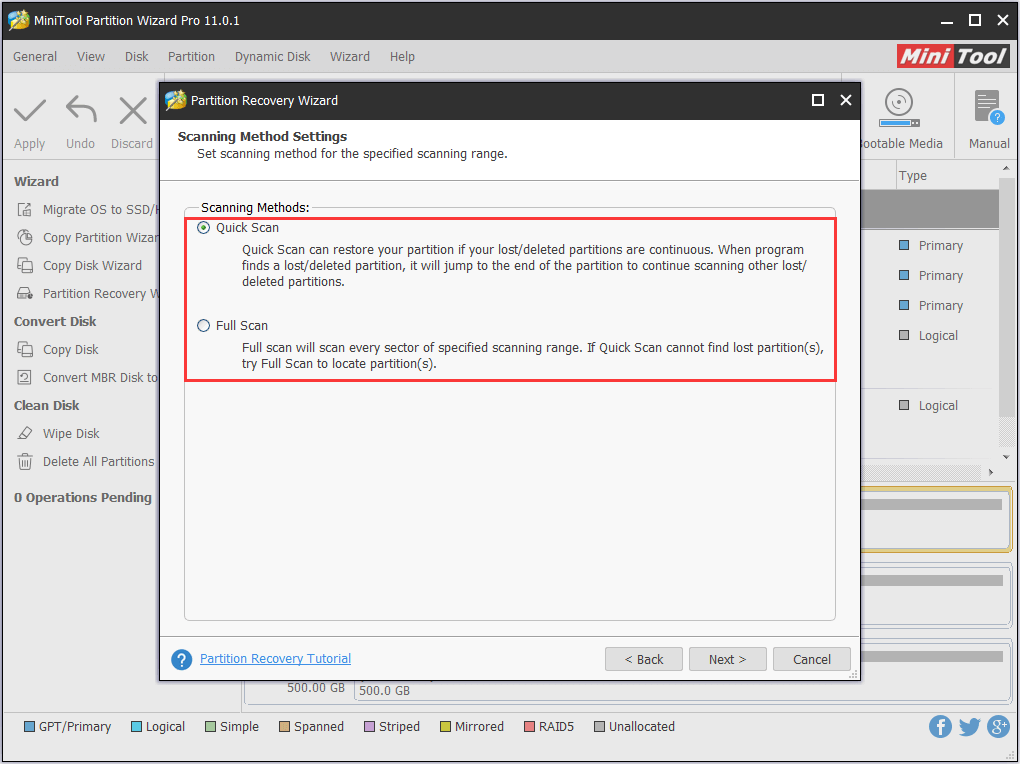1020x764 pixels.
Task: Click the Discard X icon
Action: click(x=133, y=111)
